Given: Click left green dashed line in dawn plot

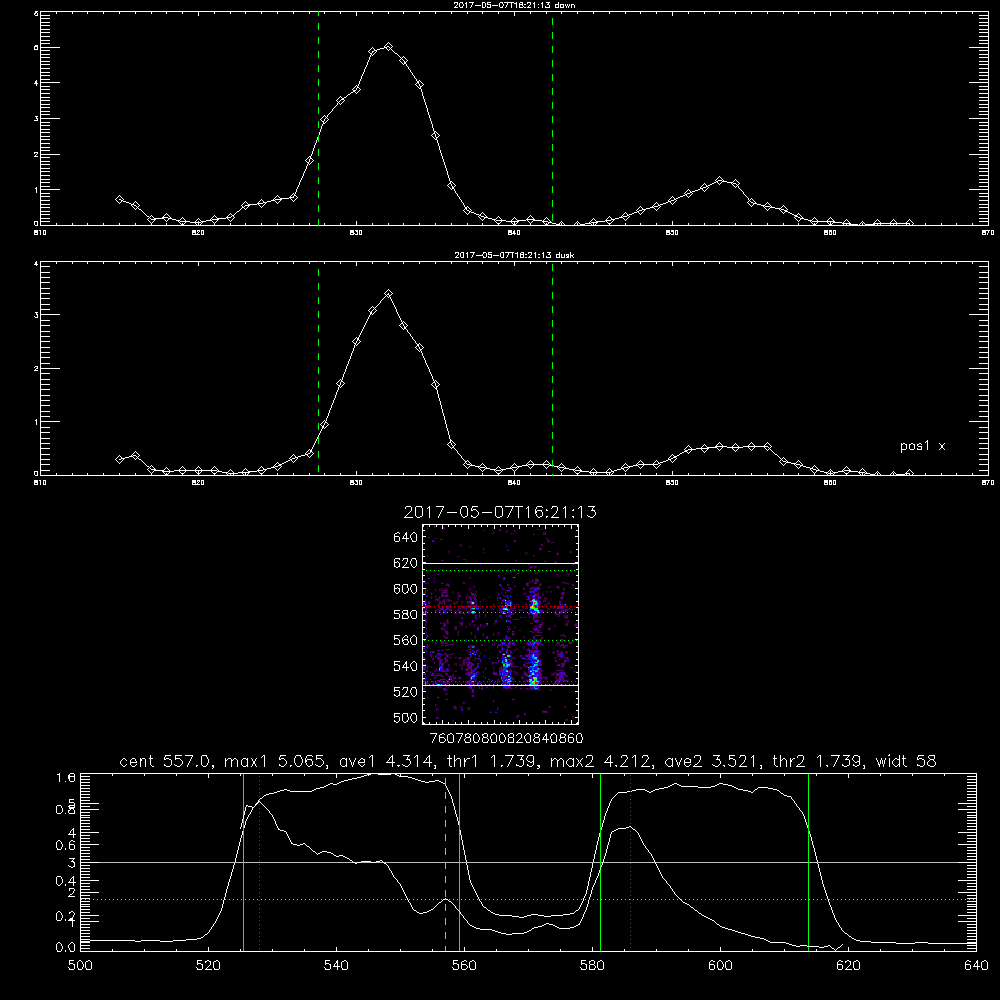Looking at the screenshot, I should coord(318,118).
